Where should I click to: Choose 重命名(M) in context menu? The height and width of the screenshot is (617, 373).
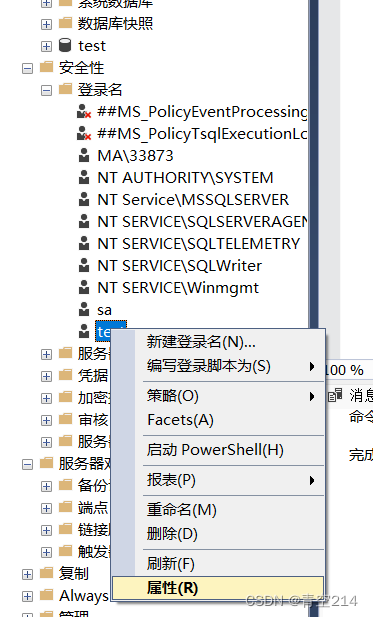click(218, 510)
